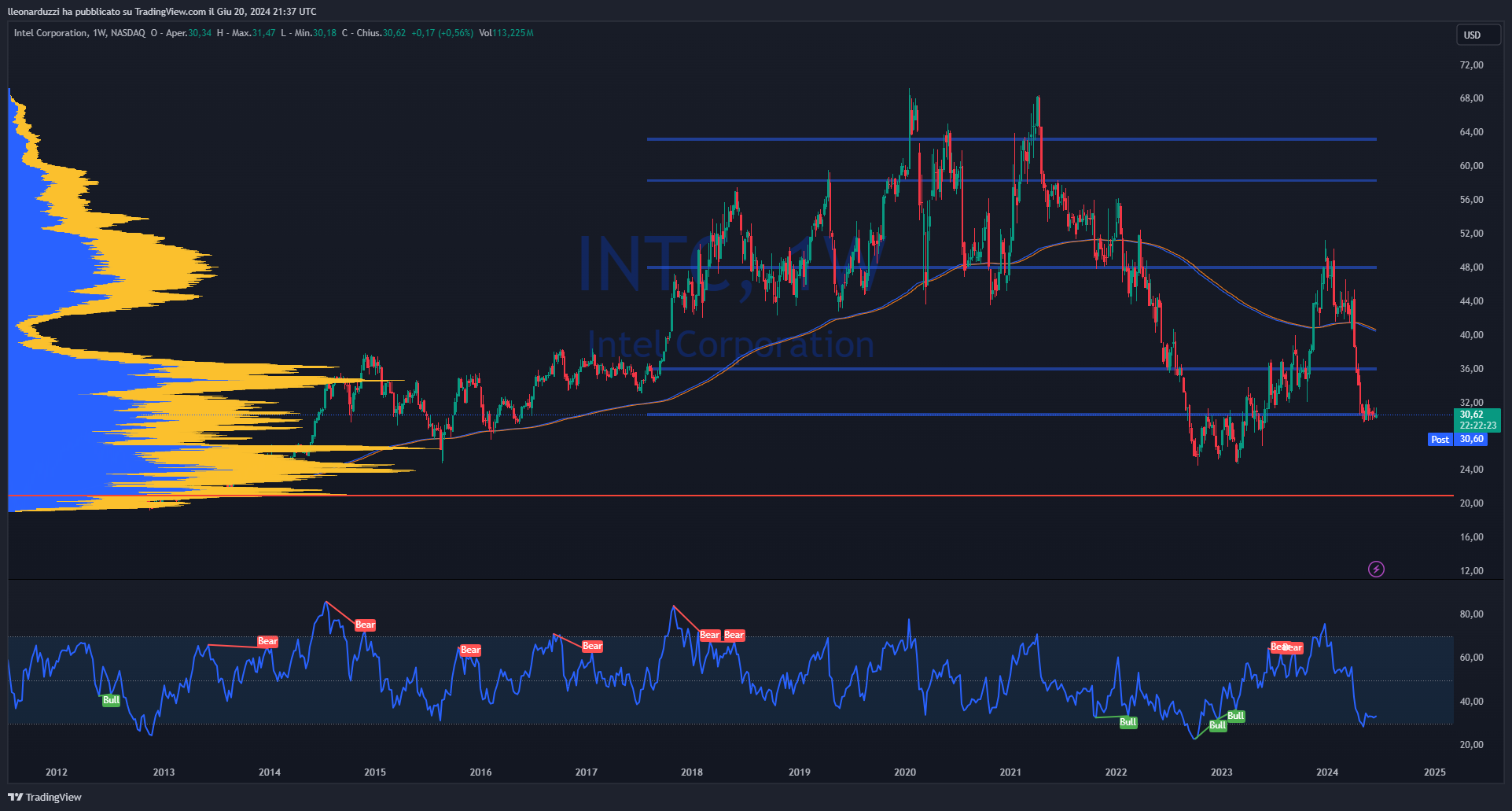
Task: Select the green current price label 30,62
Action: tap(1477, 420)
